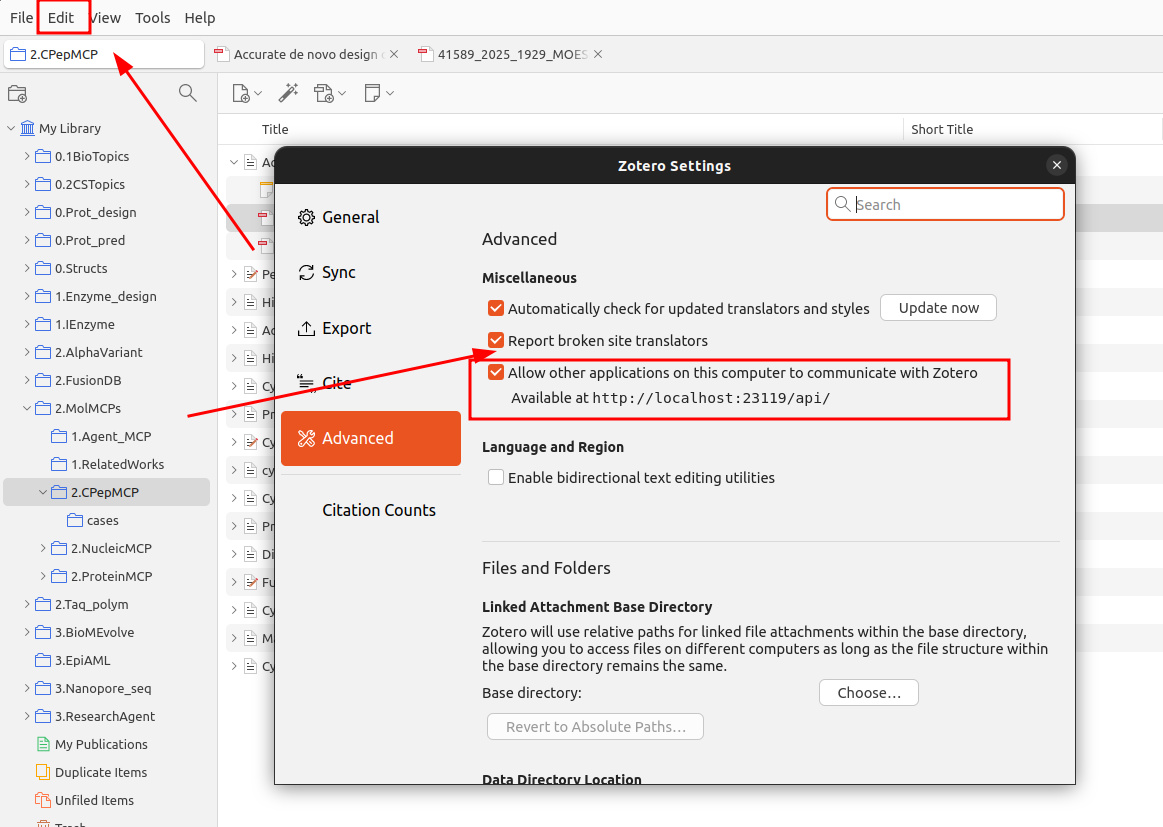Collapse the My Library tree
Screen dimensions: 1163x827
(11, 128)
